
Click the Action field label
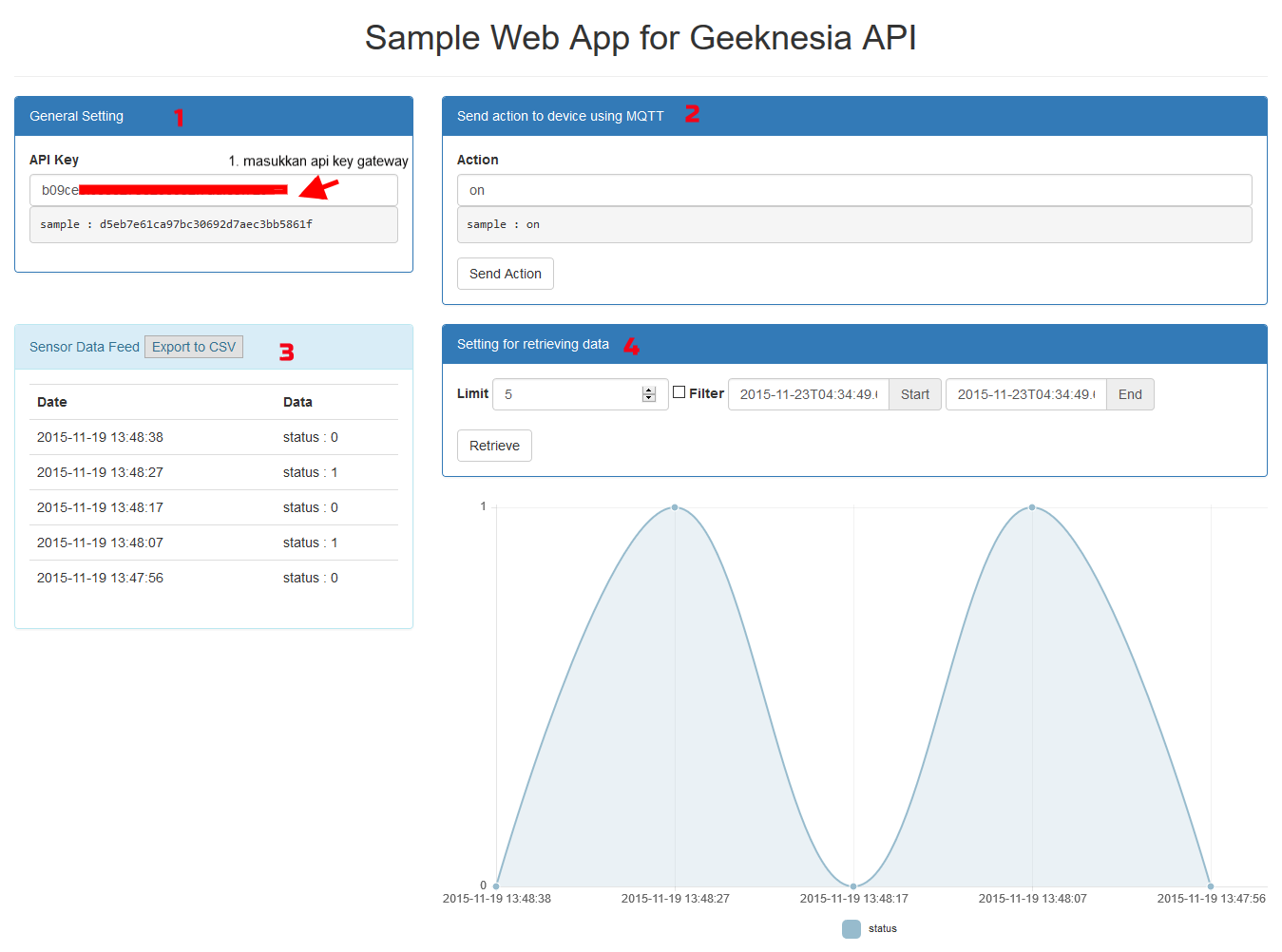[477, 160]
